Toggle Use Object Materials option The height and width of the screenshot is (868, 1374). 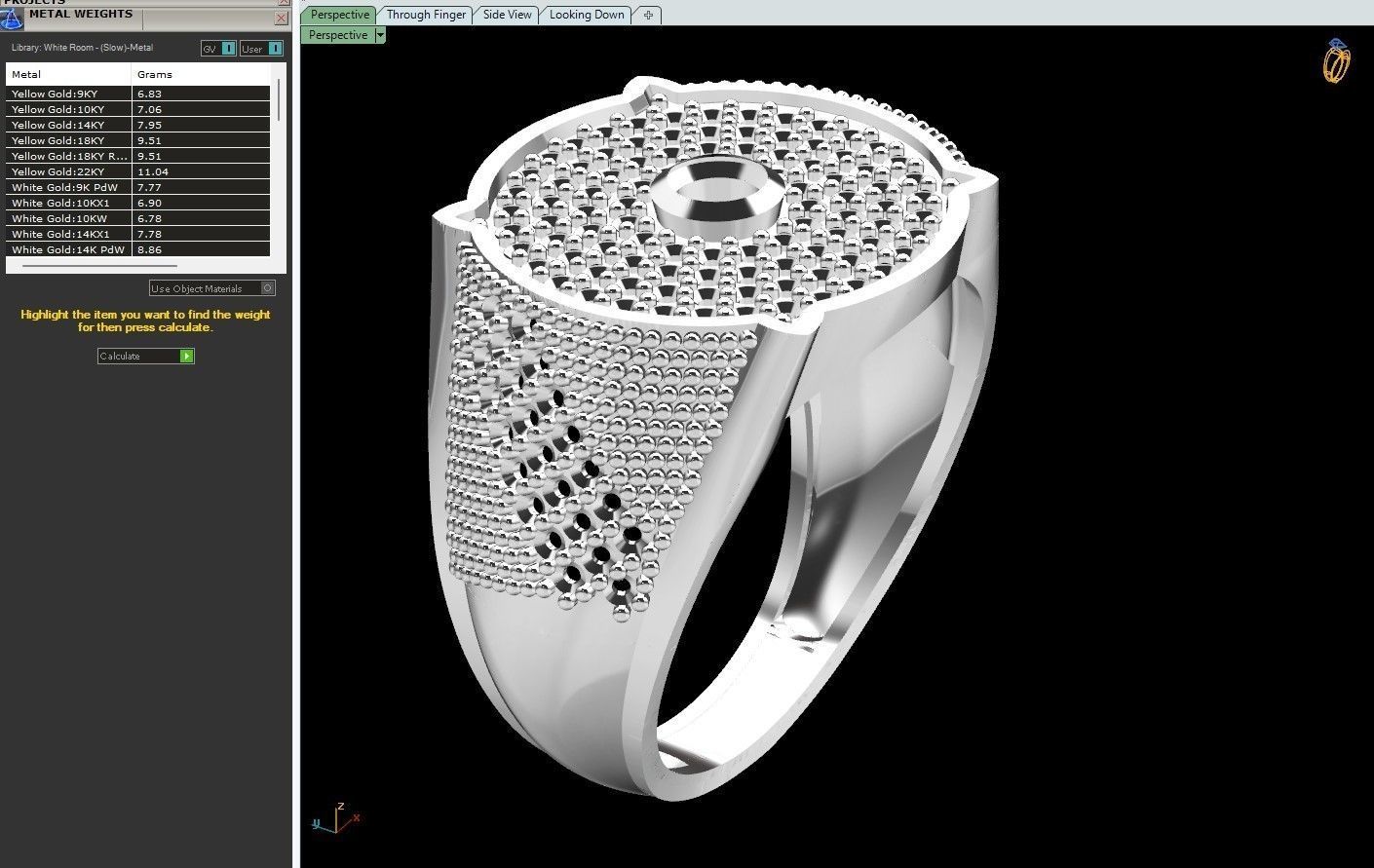click(x=212, y=288)
